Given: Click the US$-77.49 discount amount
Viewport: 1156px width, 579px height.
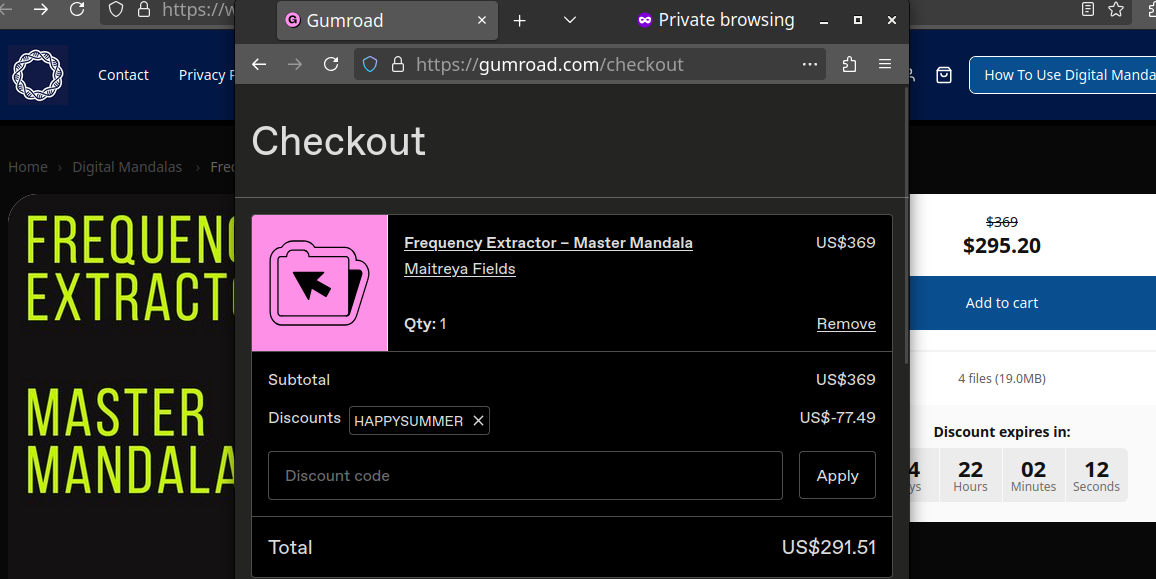Looking at the screenshot, I should [x=838, y=417].
